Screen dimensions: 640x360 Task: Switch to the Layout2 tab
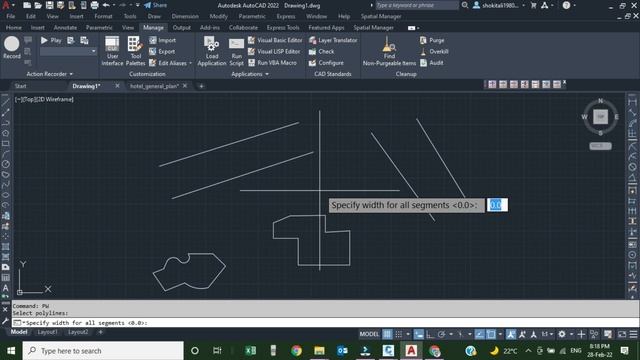[78, 332]
